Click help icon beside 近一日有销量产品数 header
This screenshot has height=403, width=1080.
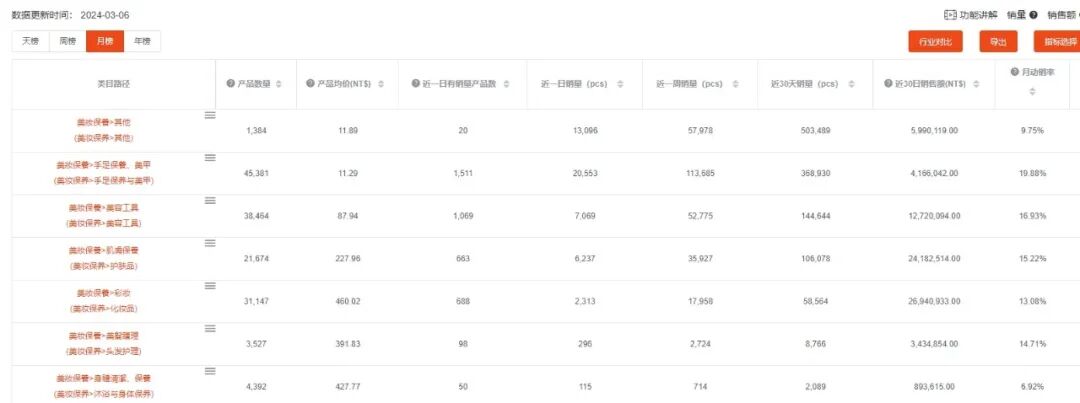click(x=415, y=83)
